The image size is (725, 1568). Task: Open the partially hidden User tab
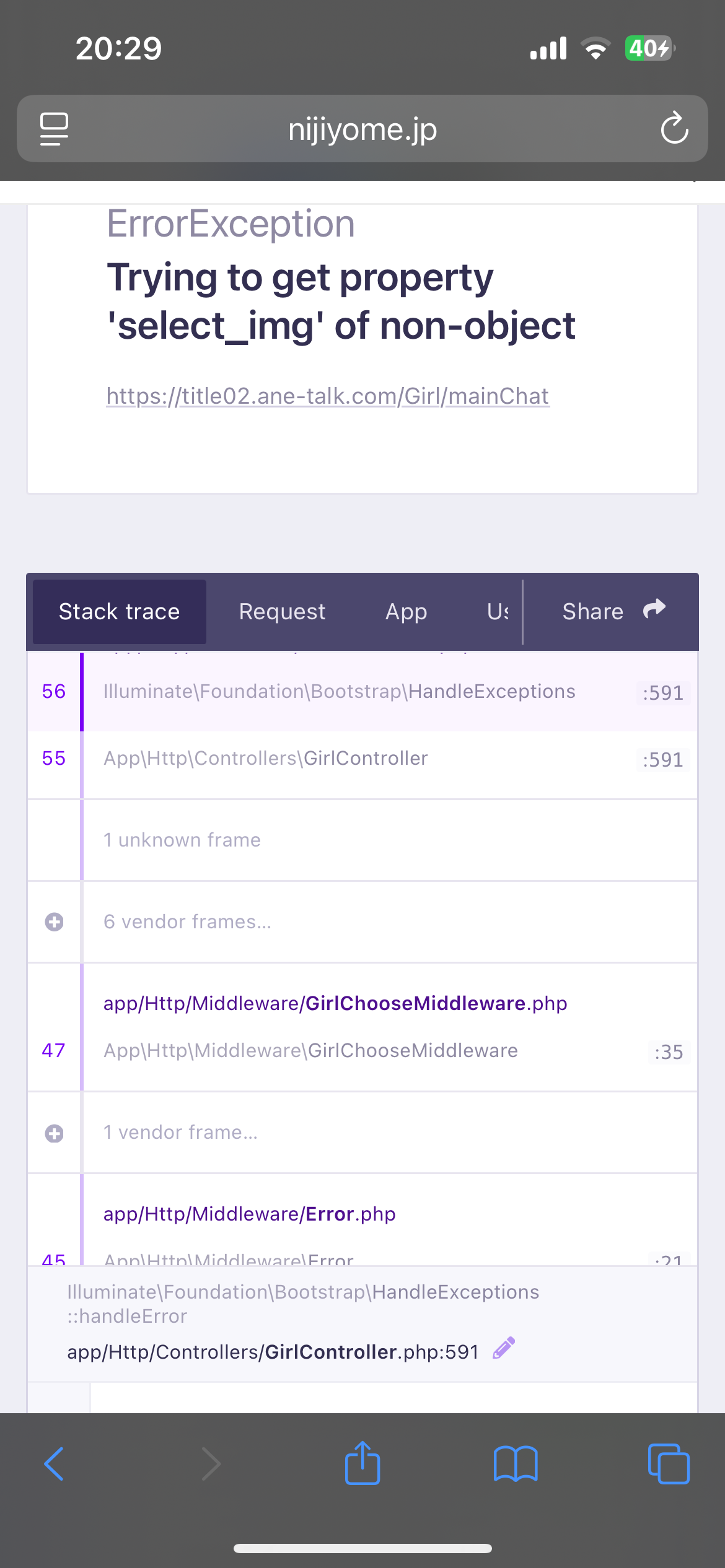point(498,611)
